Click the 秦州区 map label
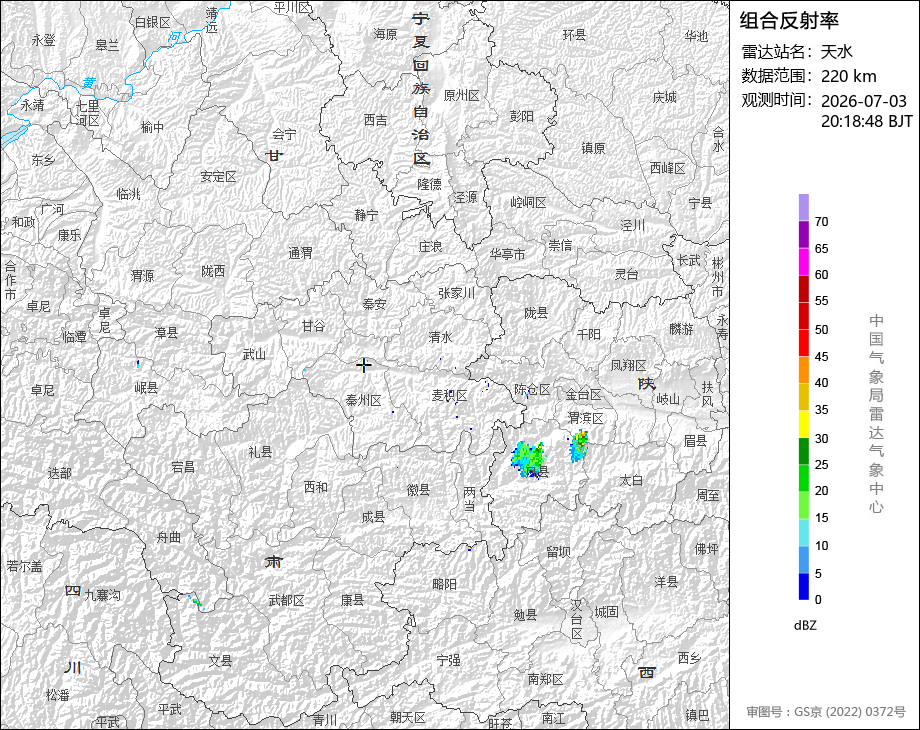Image resolution: width=920 pixels, height=730 pixels. [x=363, y=400]
